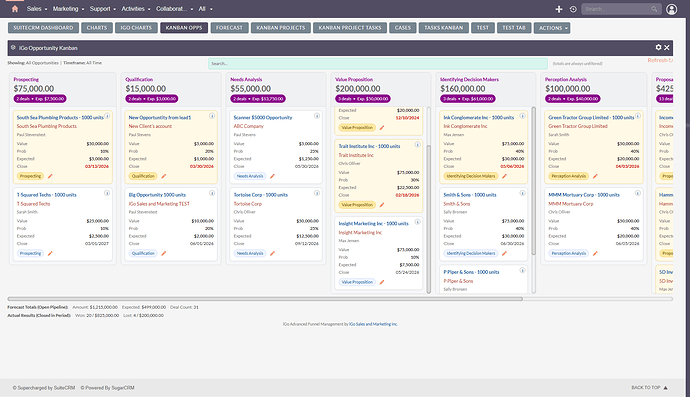Open the recently viewed clock icon
This screenshot has width=690, height=397.
pos(573,9)
